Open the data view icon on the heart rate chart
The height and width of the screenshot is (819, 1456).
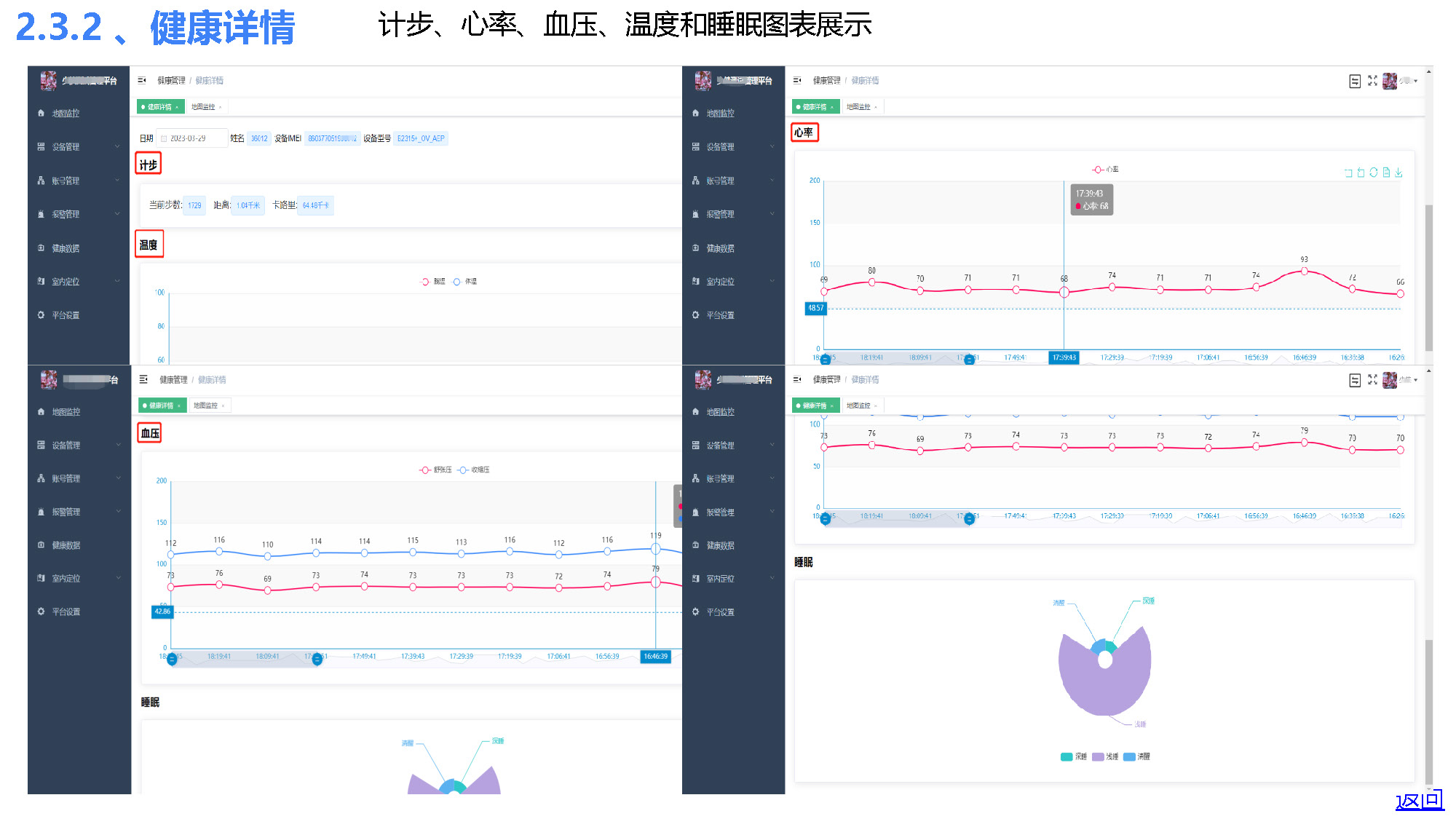point(1386,173)
